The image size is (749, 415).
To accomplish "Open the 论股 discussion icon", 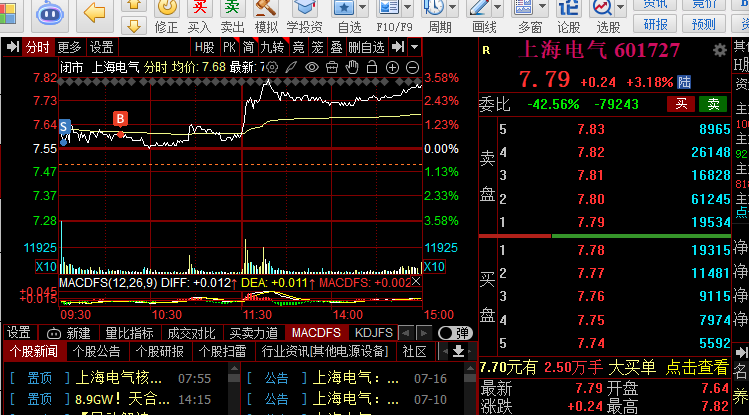I will click(x=568, y=8).
